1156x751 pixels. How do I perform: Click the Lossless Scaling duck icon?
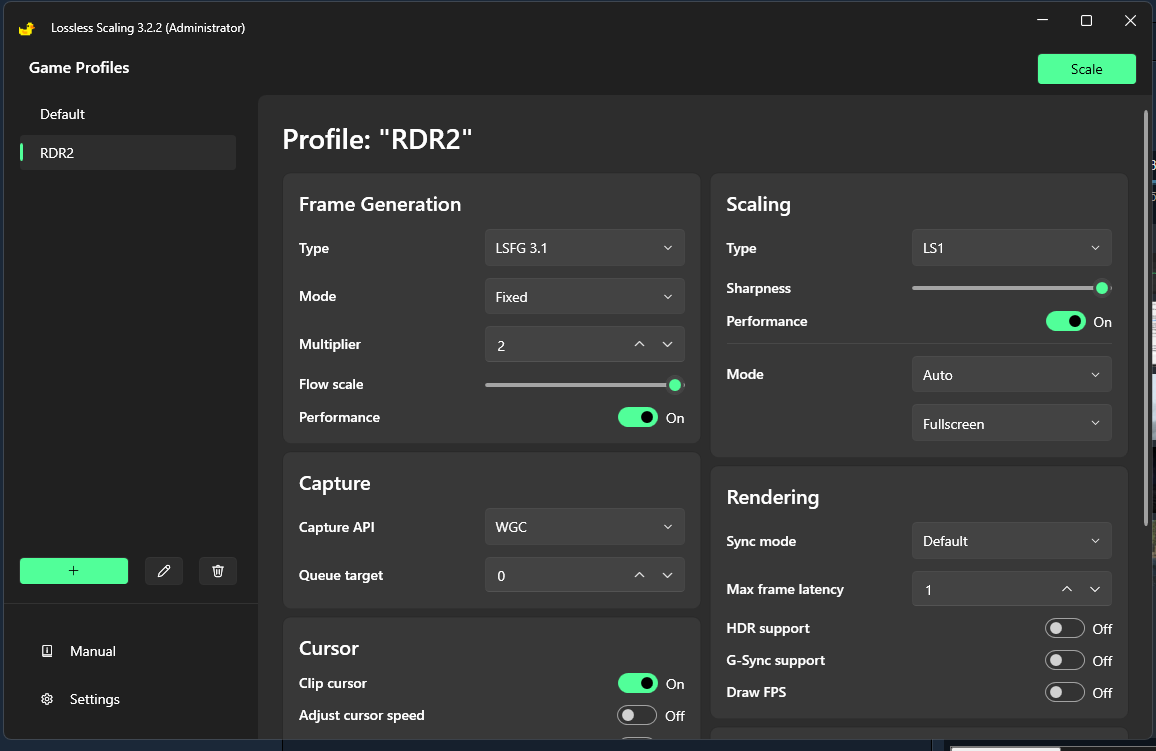coord(27,28)
